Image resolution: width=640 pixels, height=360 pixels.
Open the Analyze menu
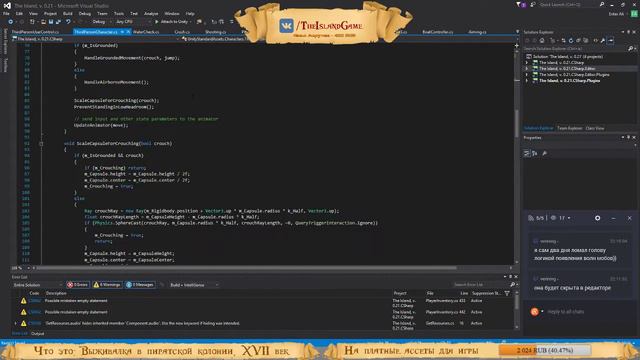pos(151,13)
